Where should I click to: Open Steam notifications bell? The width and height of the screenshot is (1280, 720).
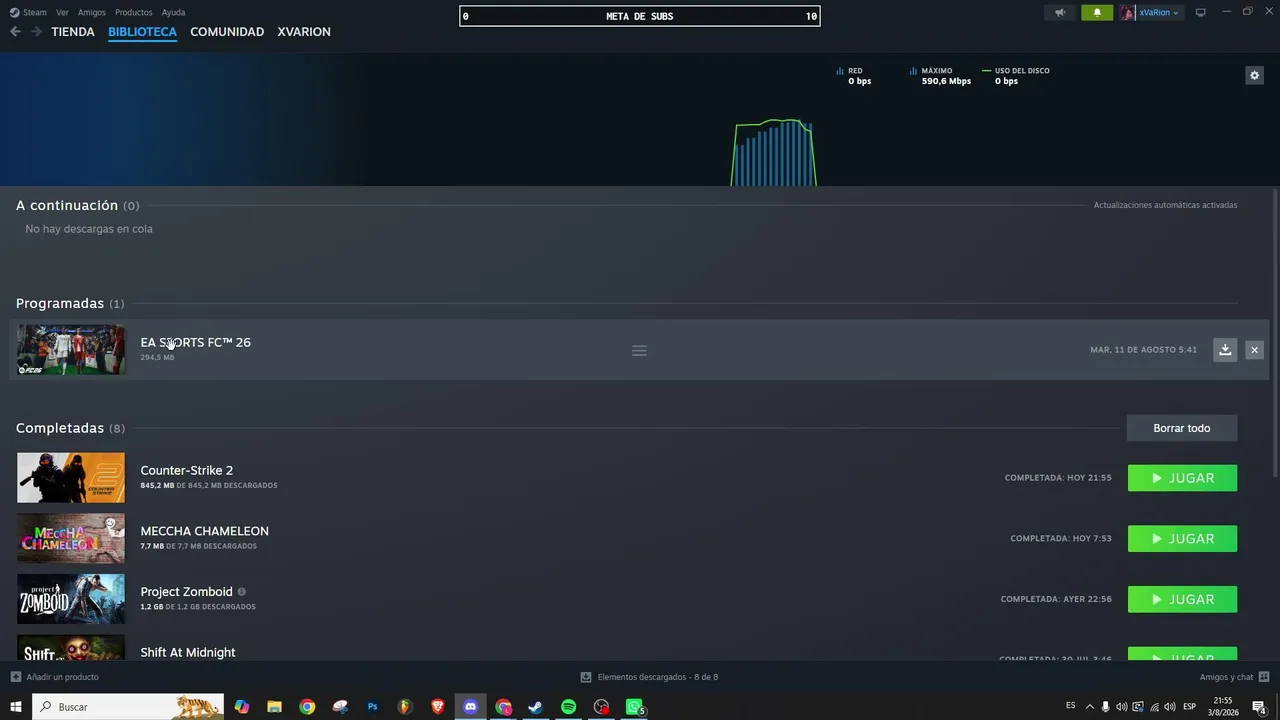[1097, 13]
